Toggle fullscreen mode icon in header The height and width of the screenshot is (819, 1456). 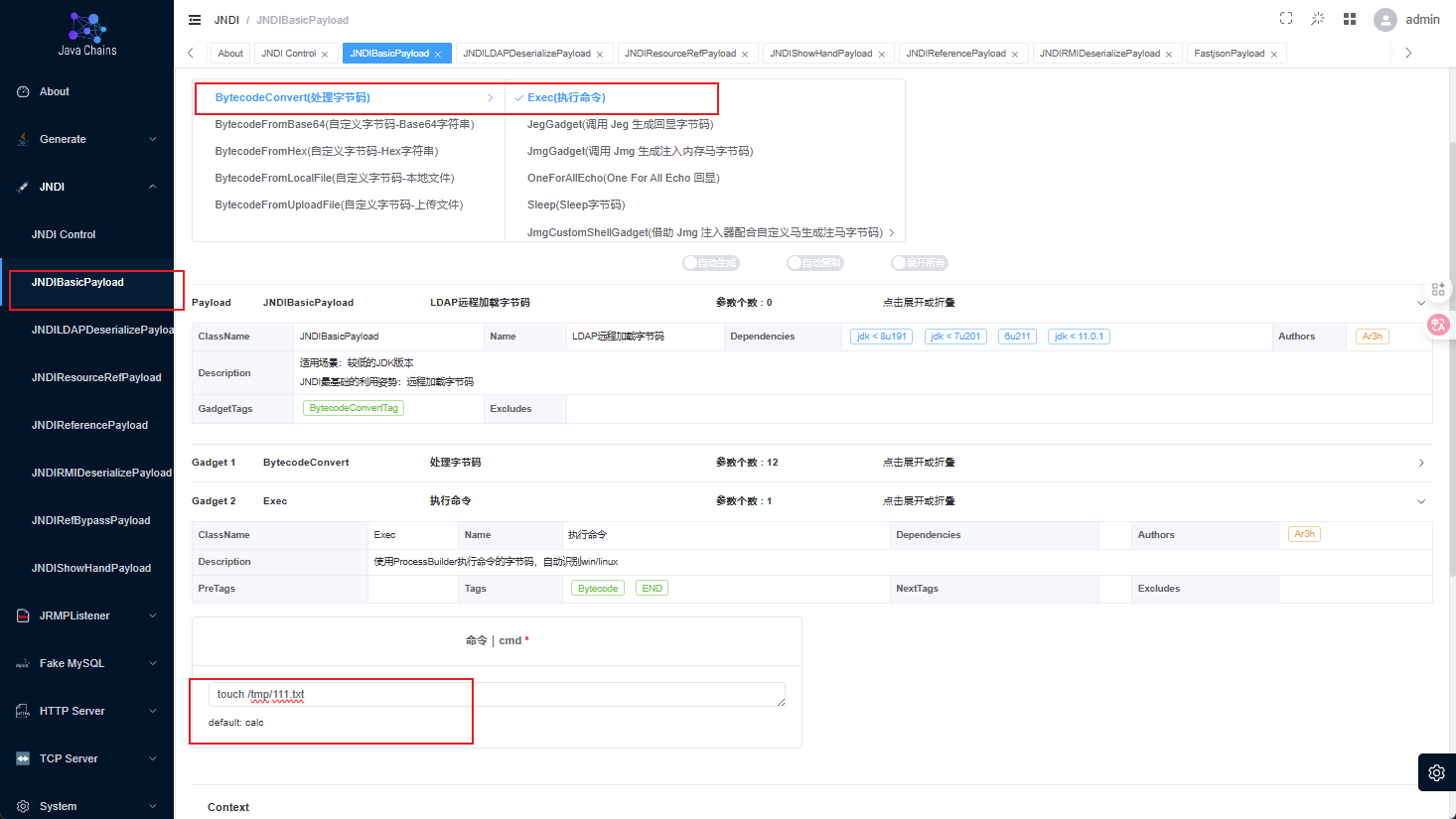pyautogui.click(x=1286, y=19)
